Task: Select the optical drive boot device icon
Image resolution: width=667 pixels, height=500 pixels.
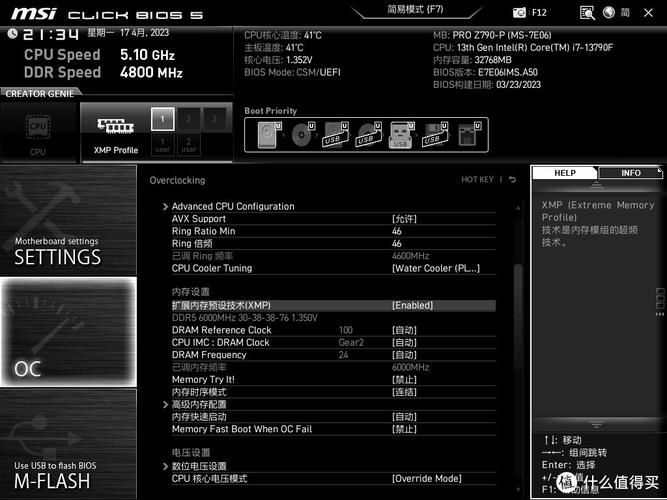Action: pyautogui.click(x=303, y=135)
